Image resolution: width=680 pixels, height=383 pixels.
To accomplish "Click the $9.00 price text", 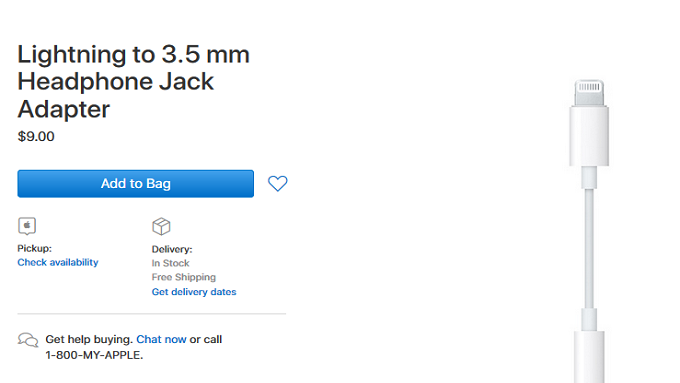I will click(x=36, y=137).
